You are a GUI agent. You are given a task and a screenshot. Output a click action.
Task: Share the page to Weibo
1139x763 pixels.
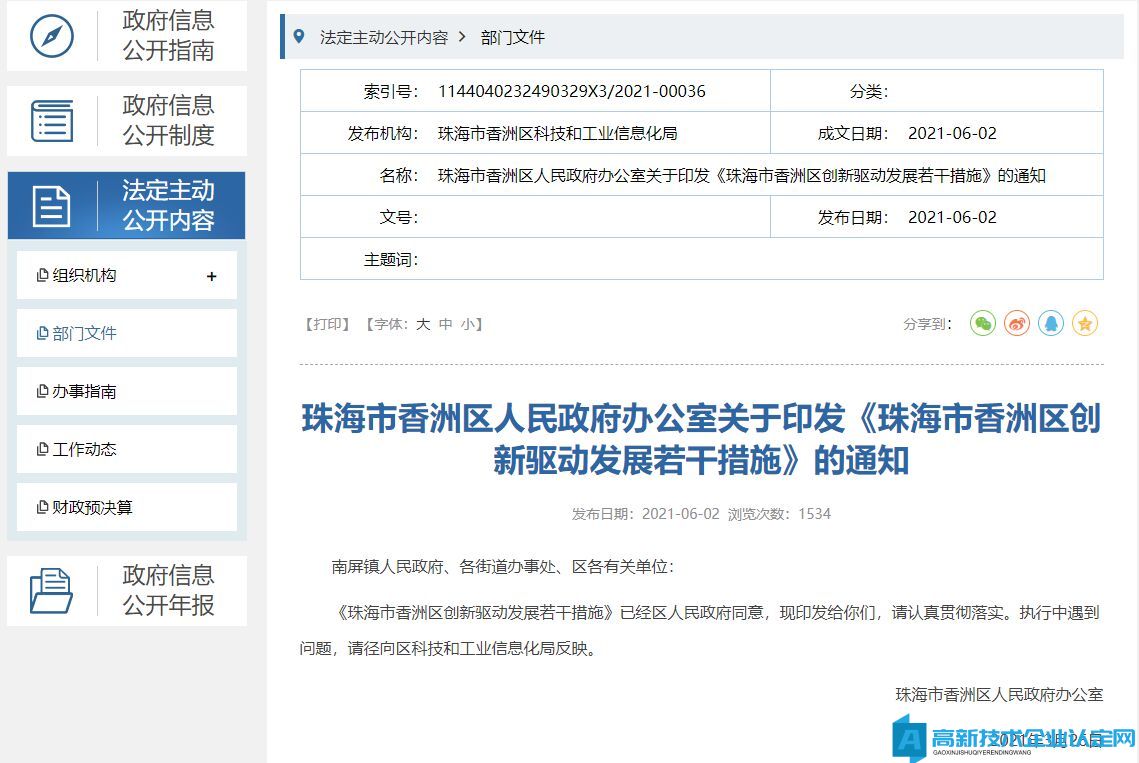pyautogui.click(x=1017, y=324)
